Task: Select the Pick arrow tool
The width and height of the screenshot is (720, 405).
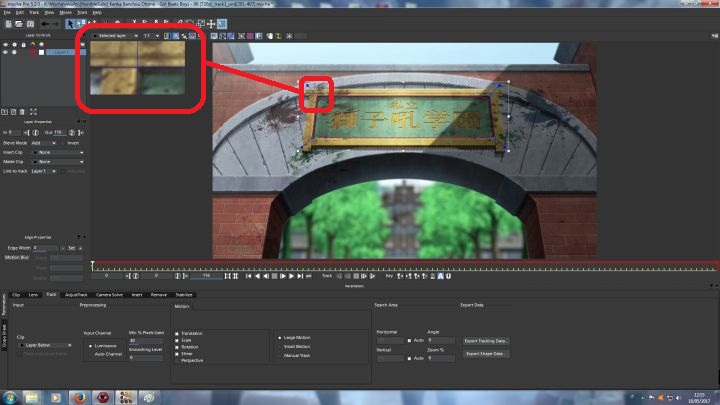Action: 70,24
